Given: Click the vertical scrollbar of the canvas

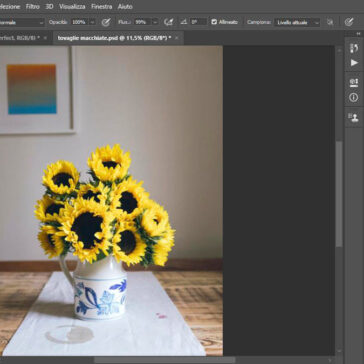Looking at the screenshot, I should tap(339, 194).
